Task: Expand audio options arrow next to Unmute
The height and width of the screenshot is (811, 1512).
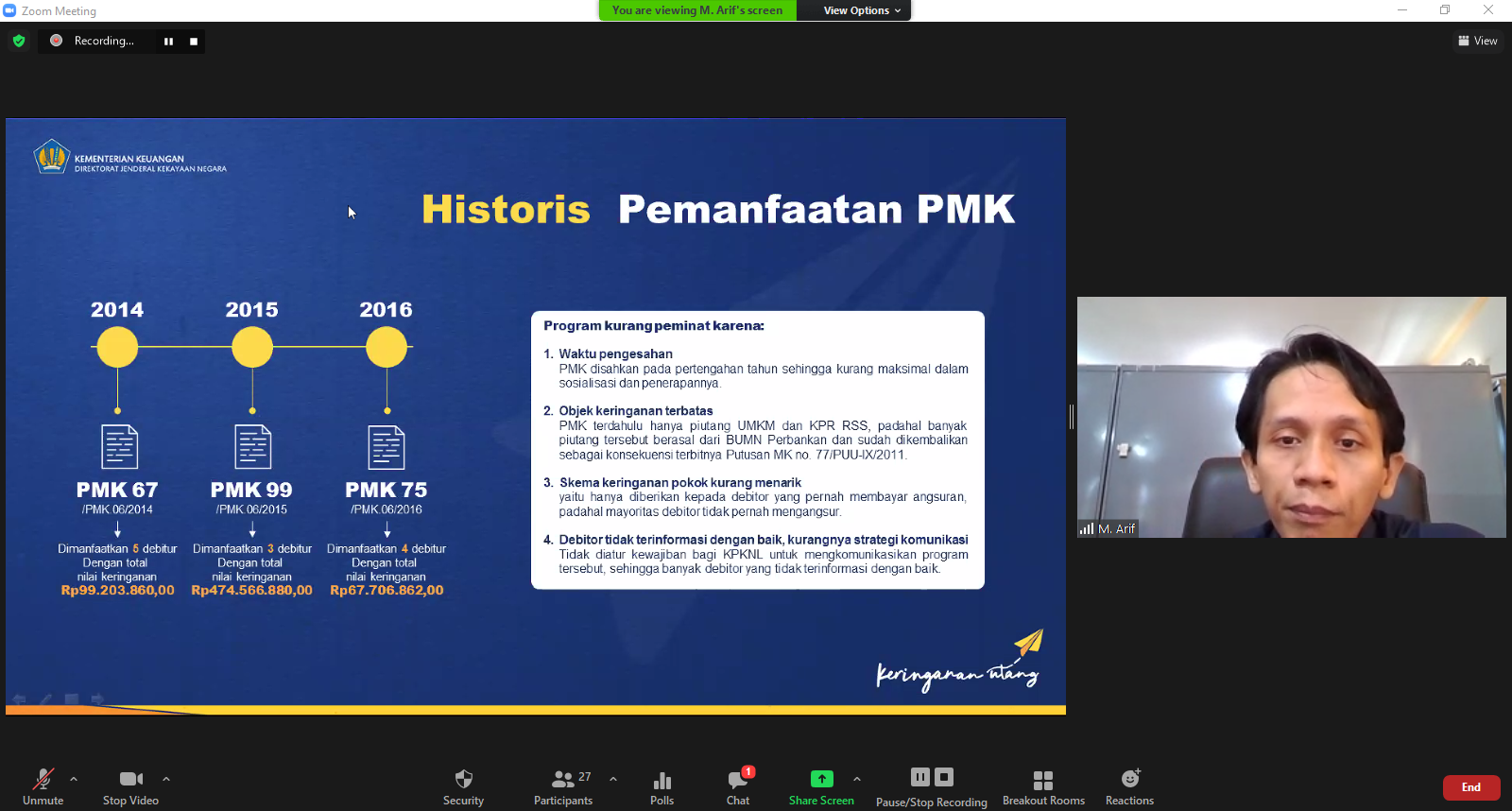Action: [74, 779]
